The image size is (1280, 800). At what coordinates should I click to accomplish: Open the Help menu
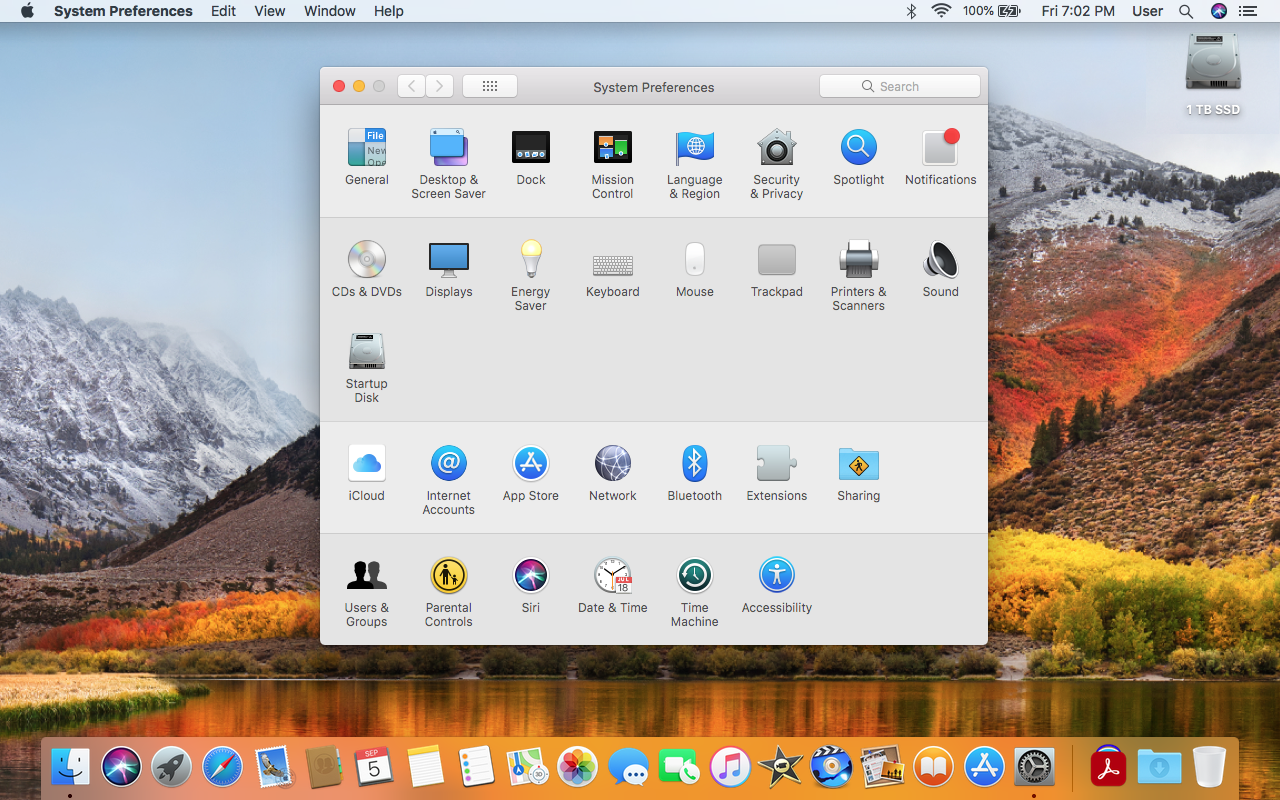(x=389, y=11)
